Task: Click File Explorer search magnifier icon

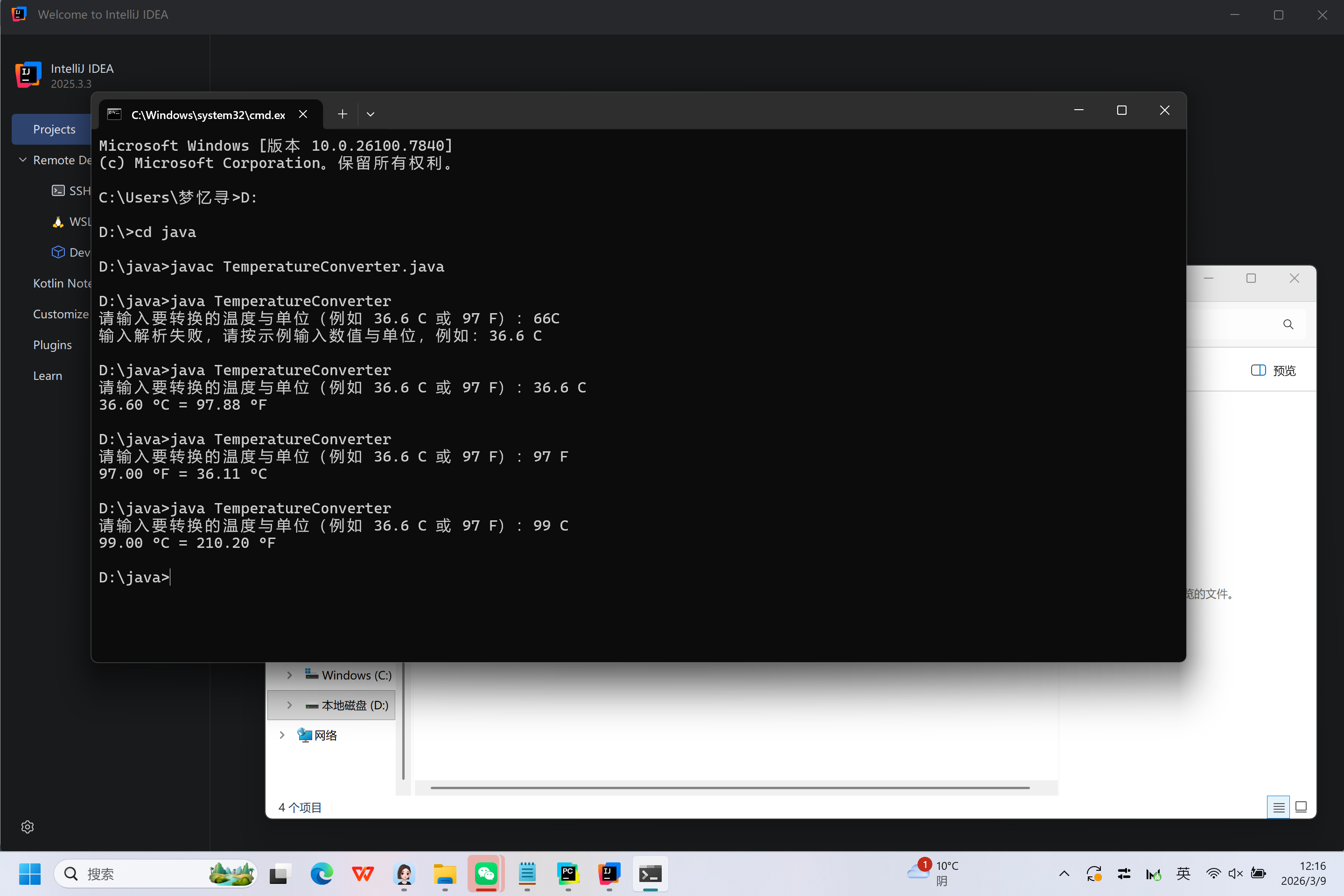Action: pyautogui.click(x=1288, y=325)
